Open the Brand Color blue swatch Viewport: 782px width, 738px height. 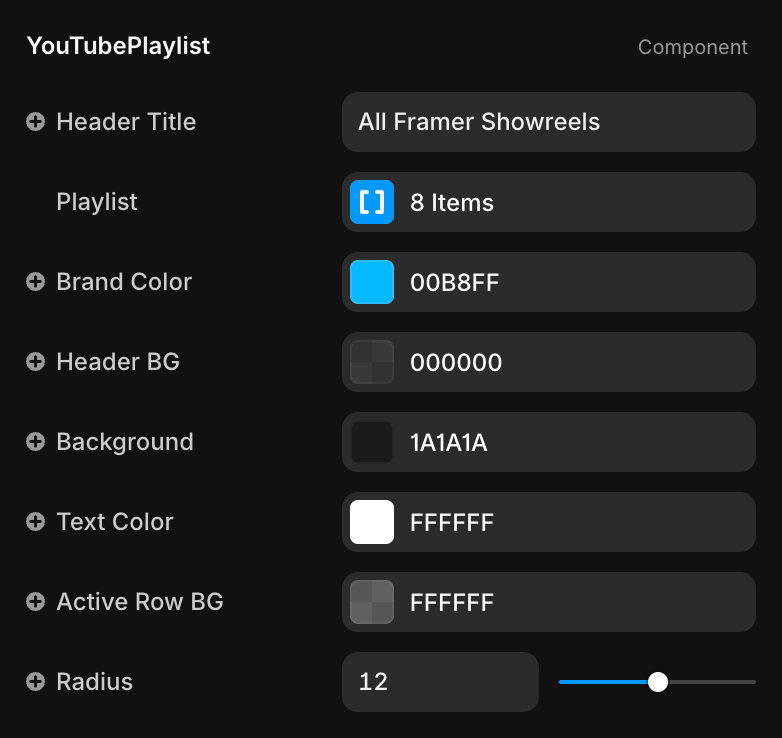tap(372, 282)
